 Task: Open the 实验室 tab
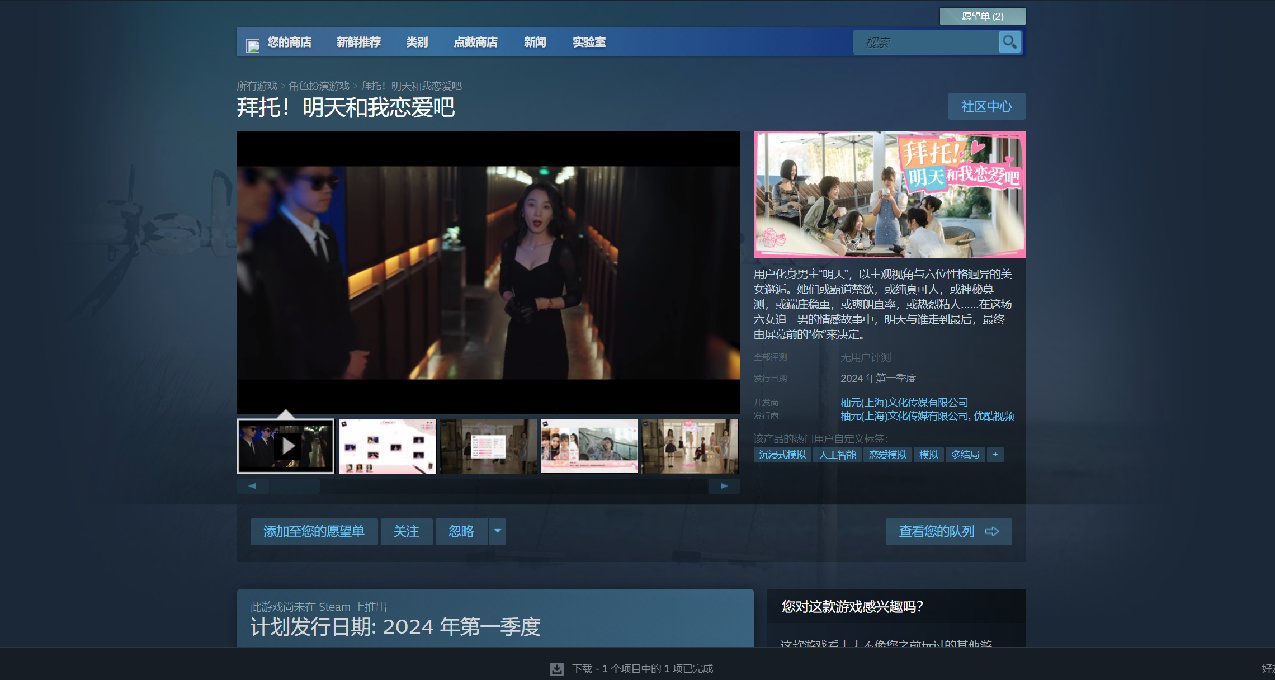[x=589, y=42]
